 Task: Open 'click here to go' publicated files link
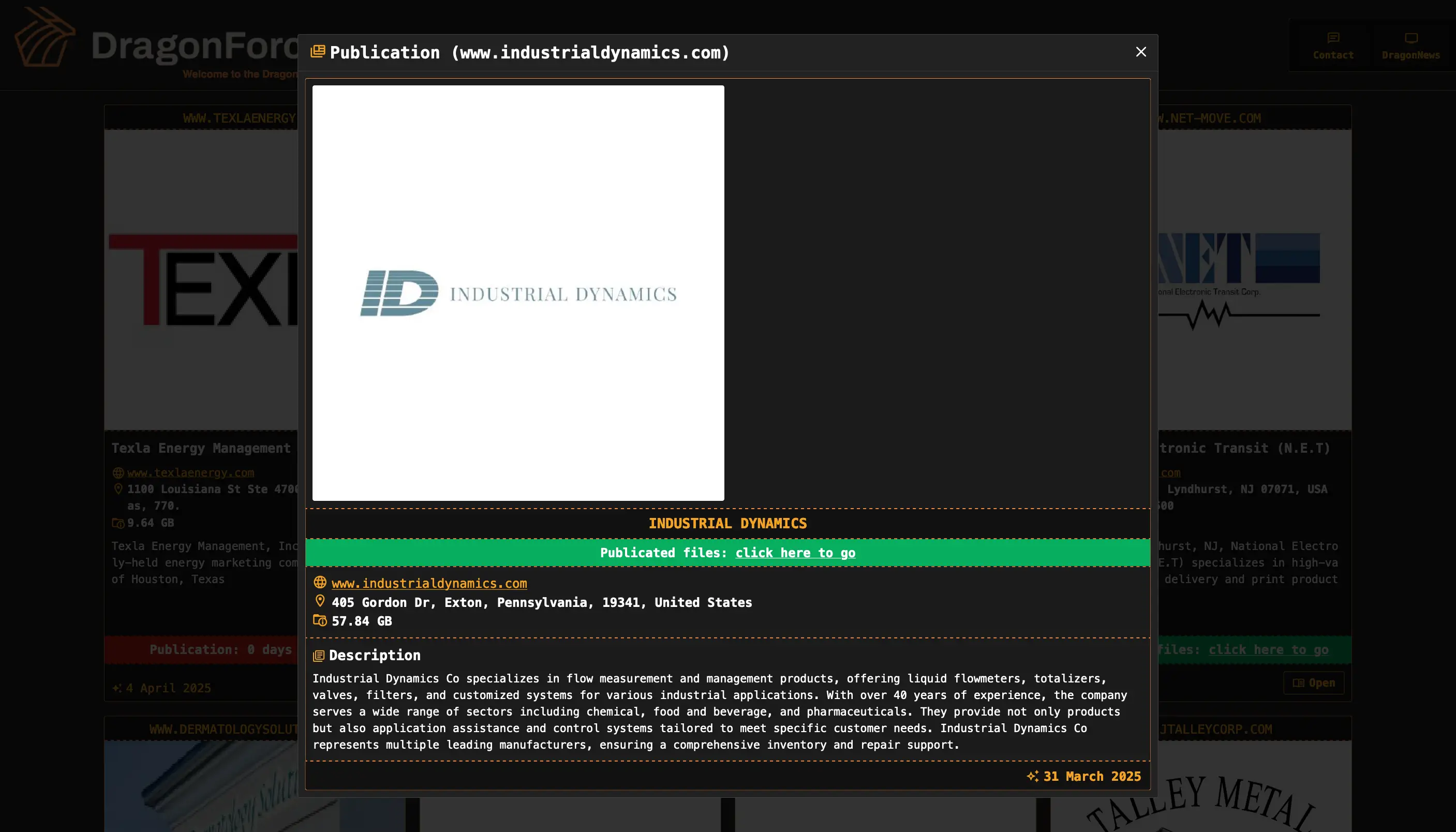(x=795, y=553)
